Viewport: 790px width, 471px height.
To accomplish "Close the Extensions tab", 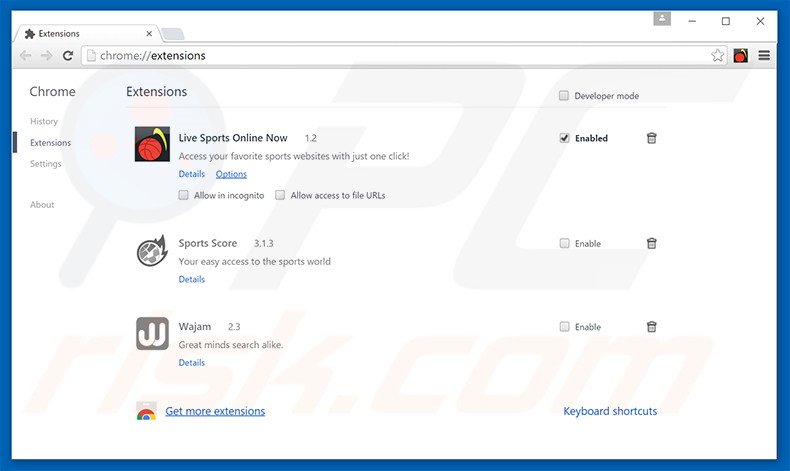I will pyautogui.click(x=149, y=33).
